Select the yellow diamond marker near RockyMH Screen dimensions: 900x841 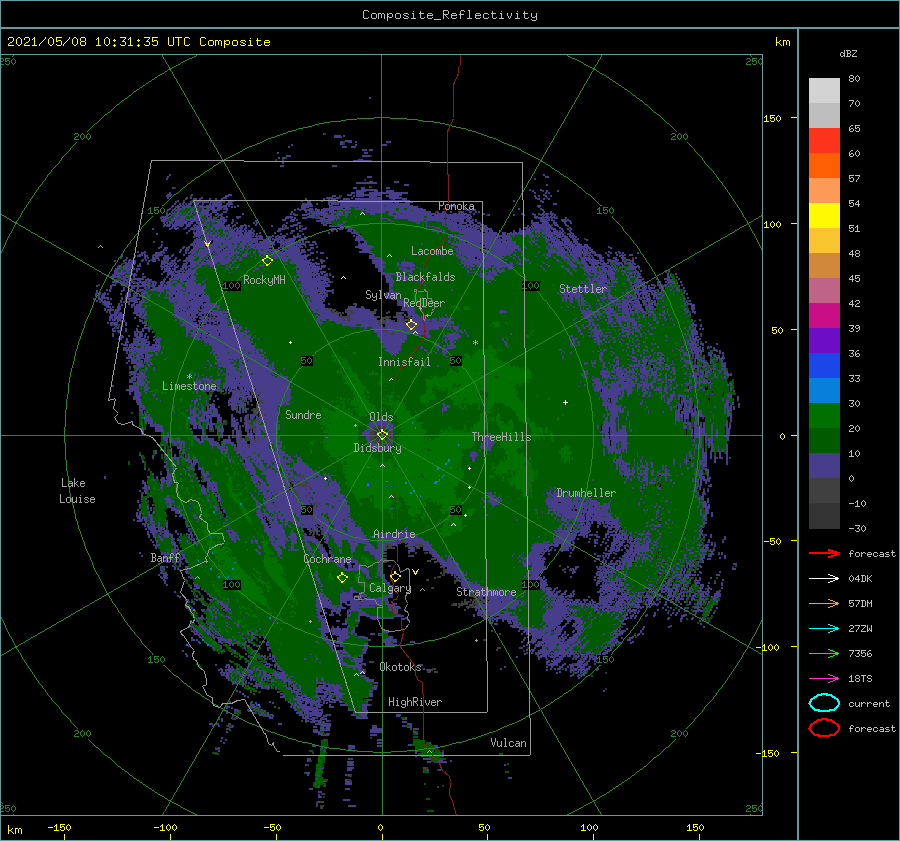(x=267, y=261)
